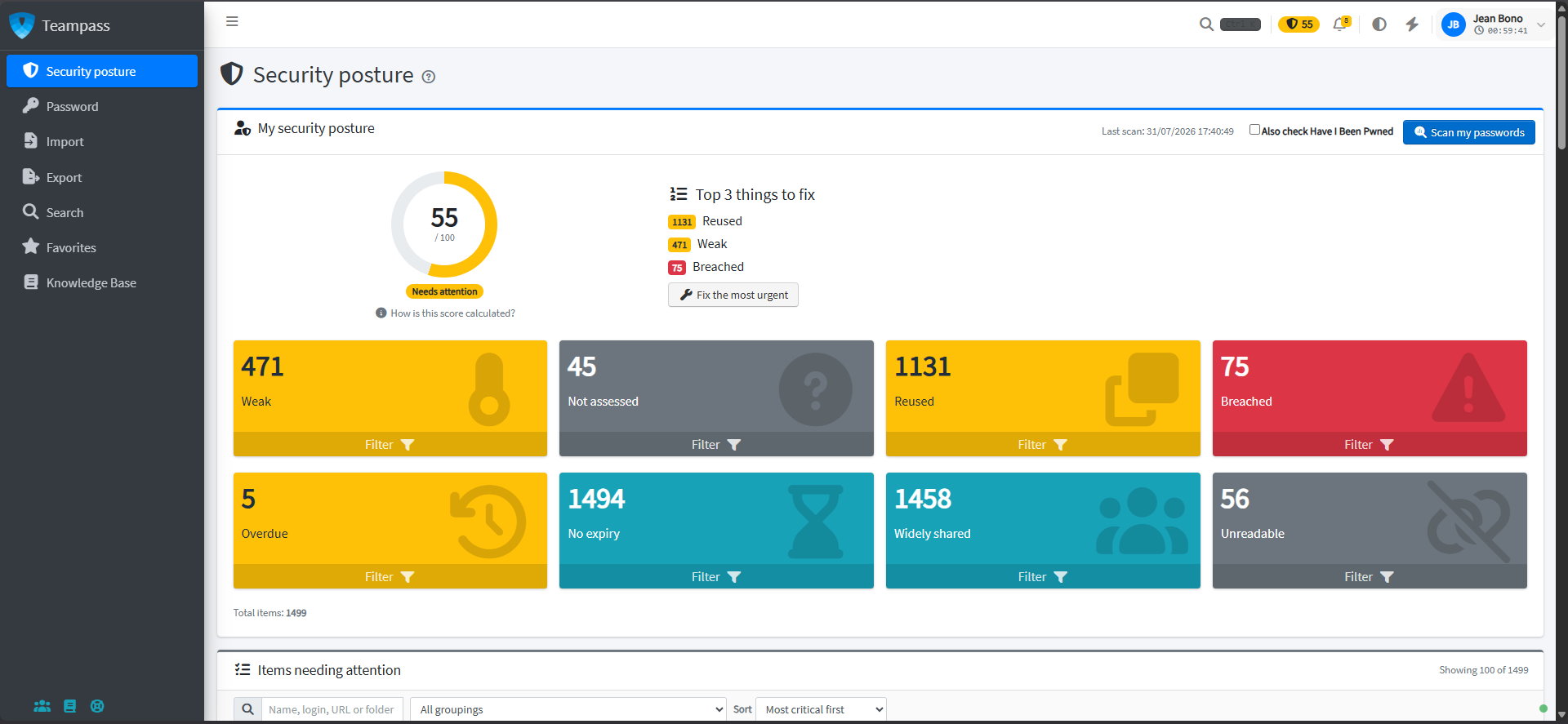Click the My security posture user-lock icon
The height and width of the screenshot is (724, 1568).
tap(243, 128)
